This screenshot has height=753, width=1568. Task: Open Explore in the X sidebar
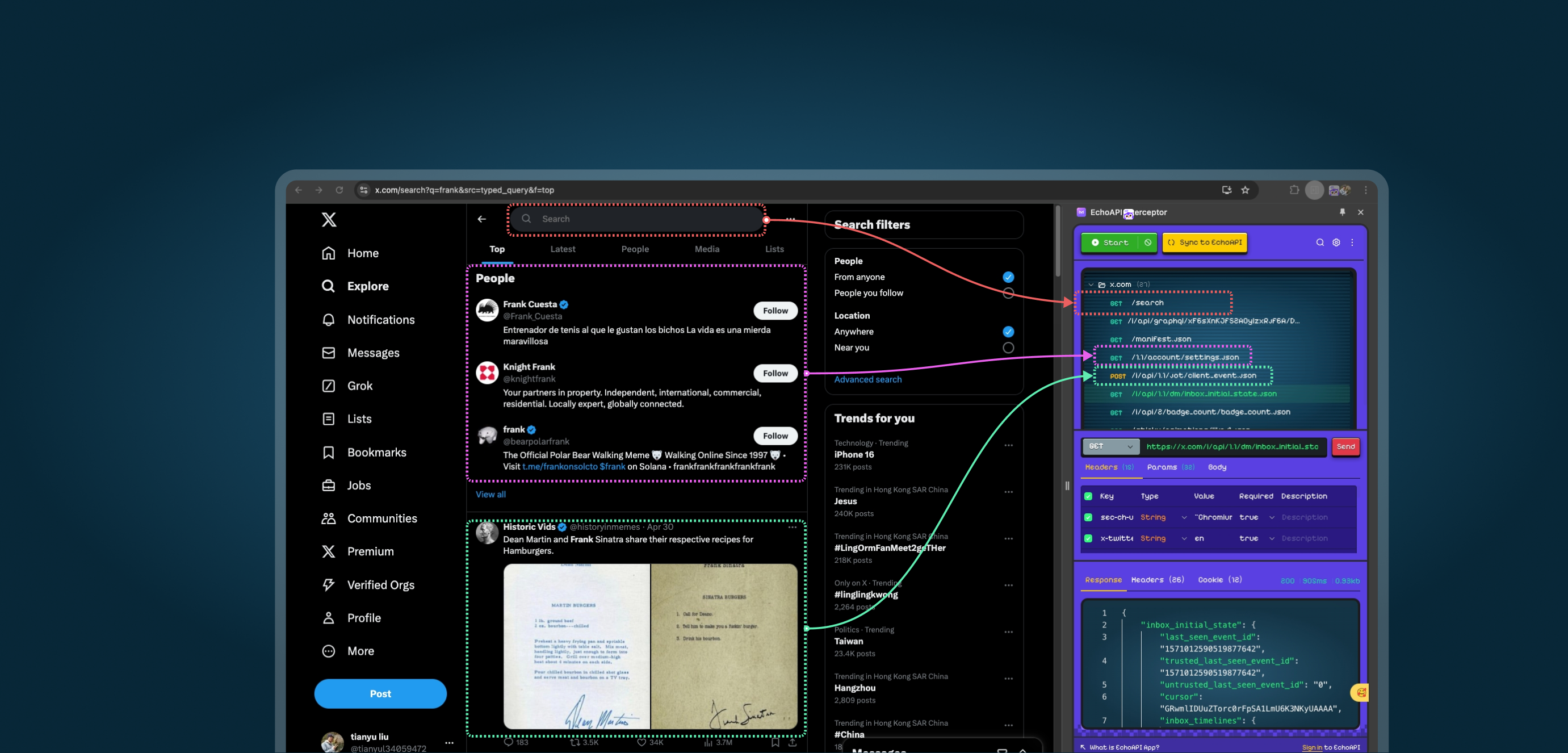coord(355,286)
